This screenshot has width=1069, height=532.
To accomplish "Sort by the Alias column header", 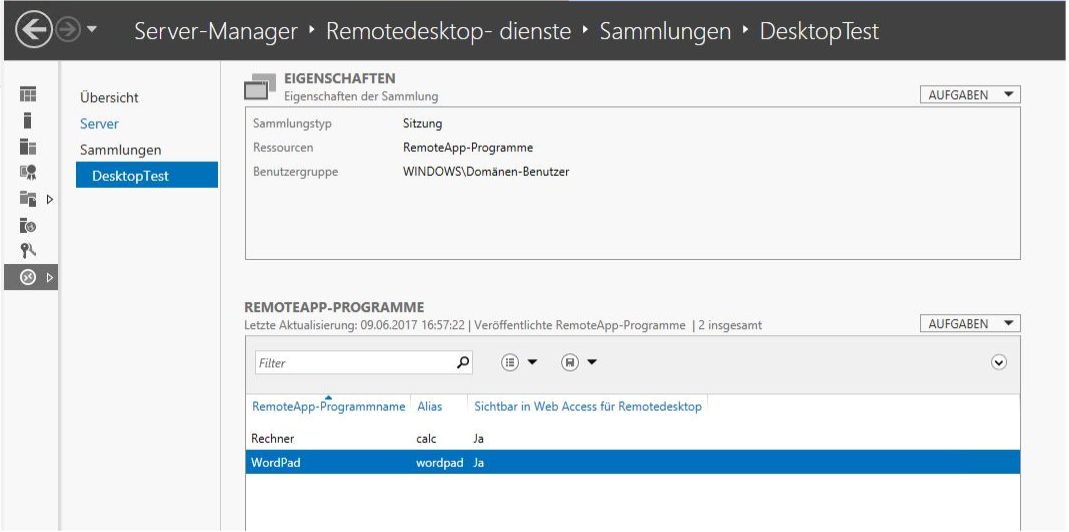I will point(429,406).
